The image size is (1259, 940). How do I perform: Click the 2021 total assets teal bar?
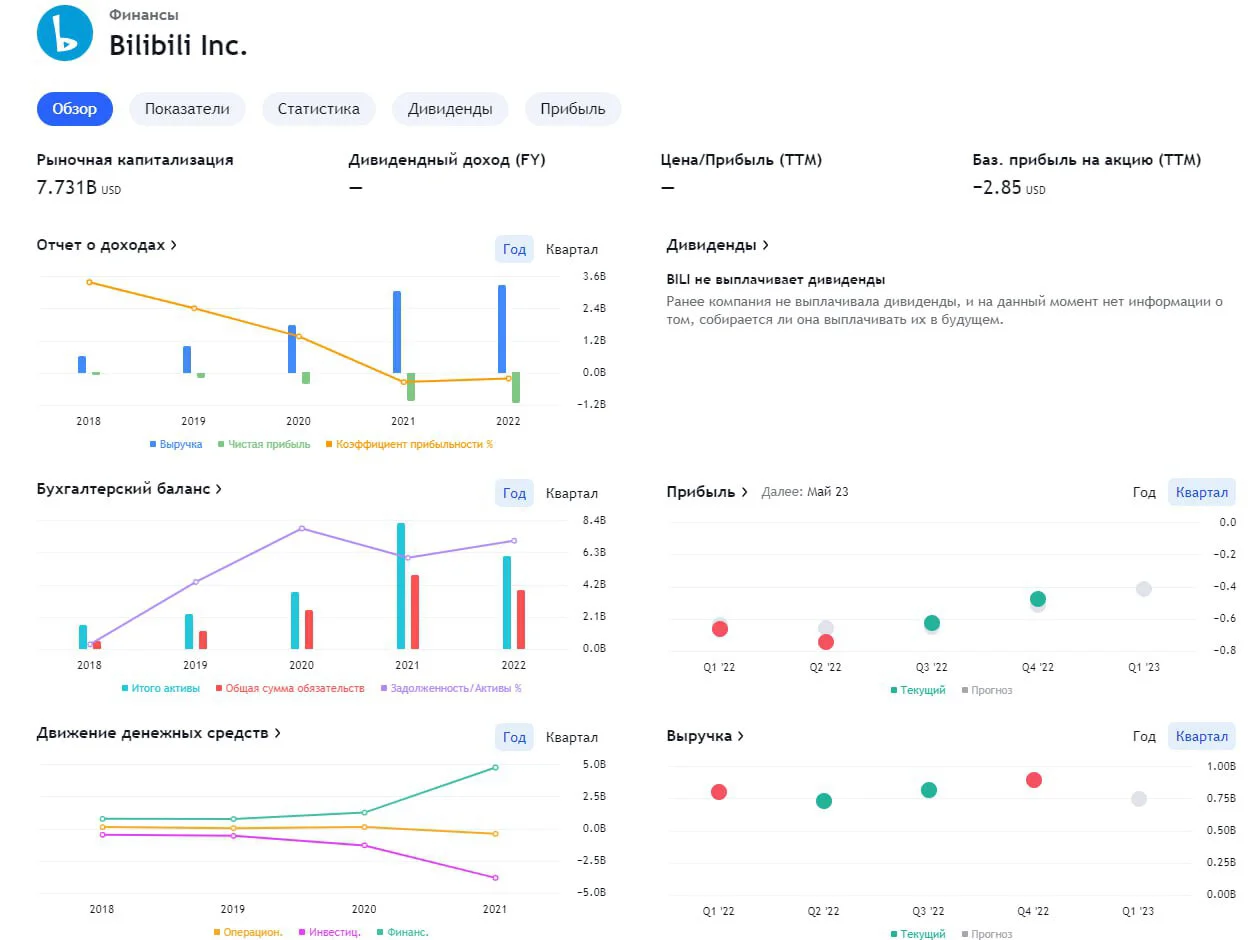[401, 586]
